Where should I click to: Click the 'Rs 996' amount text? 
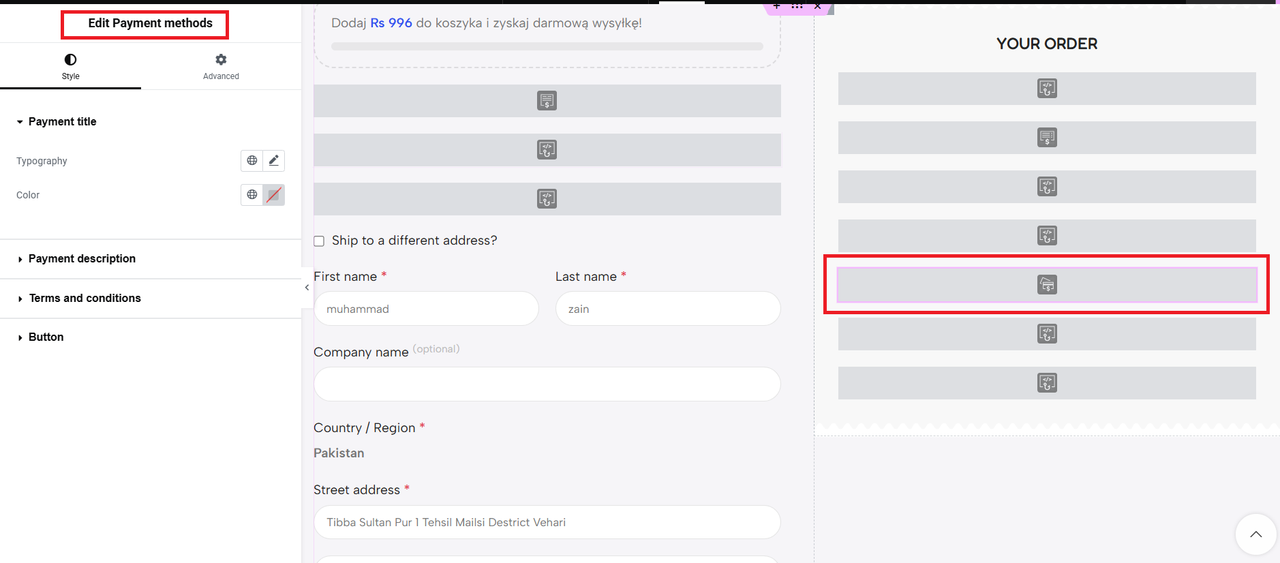391,22
